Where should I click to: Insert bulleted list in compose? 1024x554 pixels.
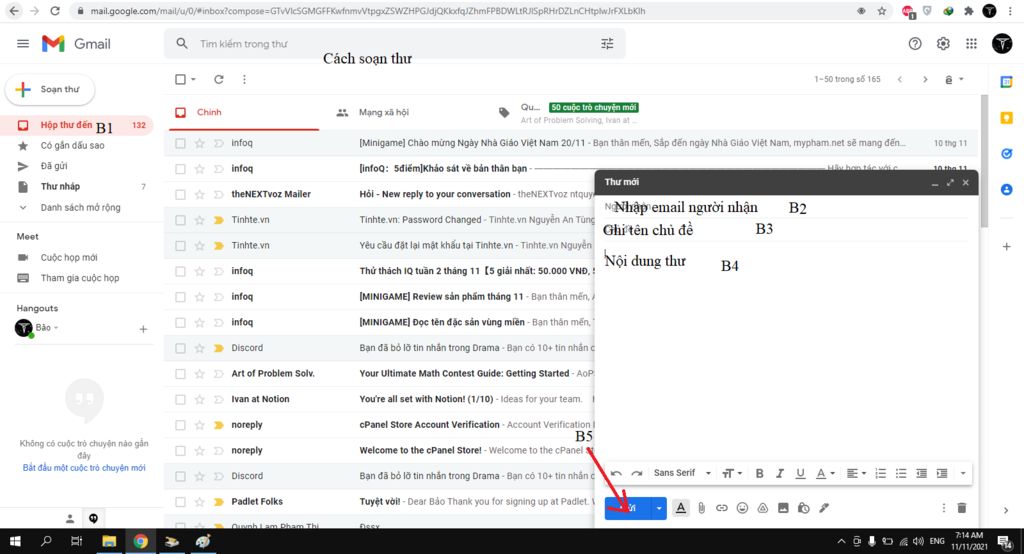tap(901, 473)
